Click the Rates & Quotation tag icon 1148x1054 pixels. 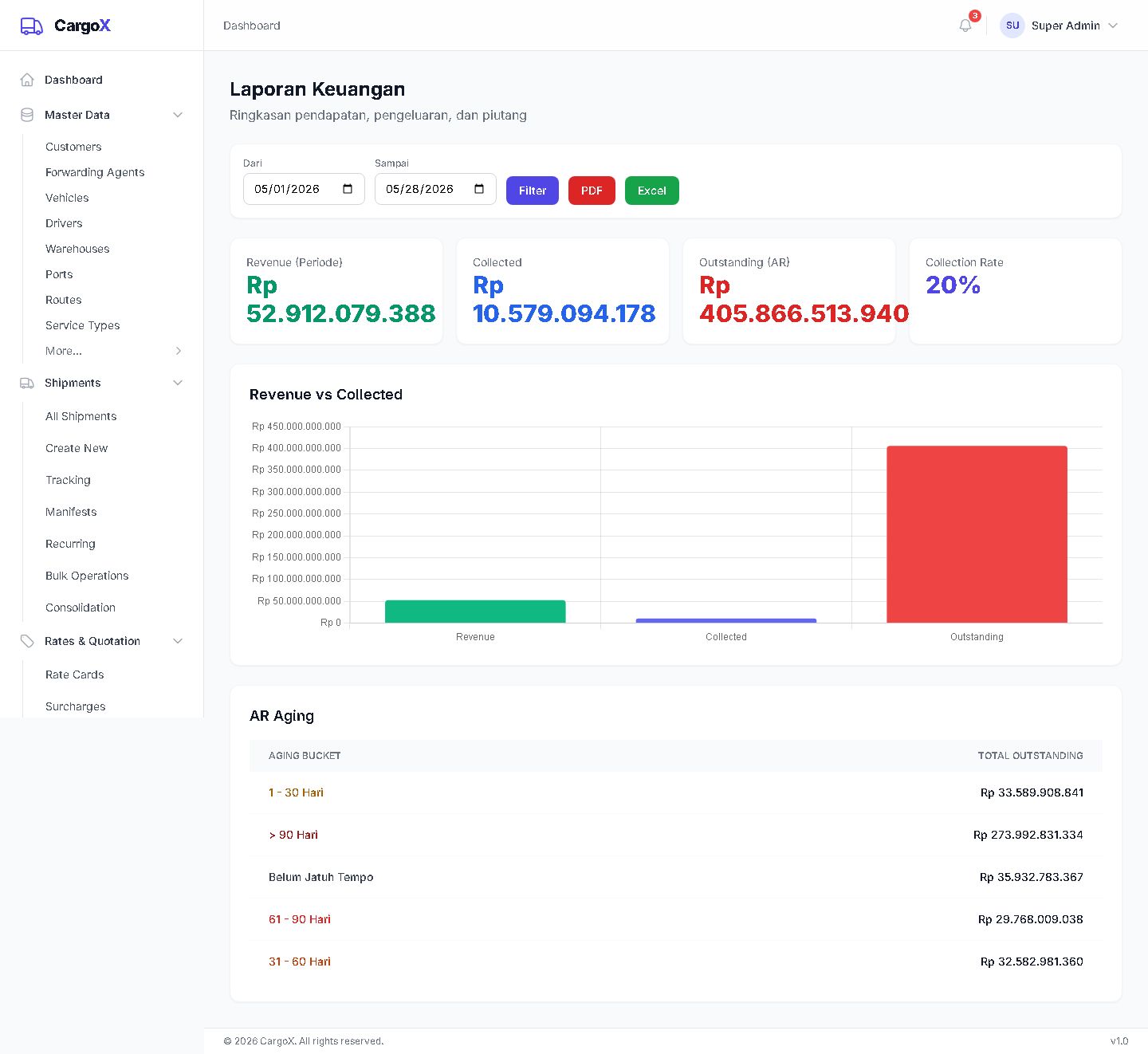tap(27, 641)
